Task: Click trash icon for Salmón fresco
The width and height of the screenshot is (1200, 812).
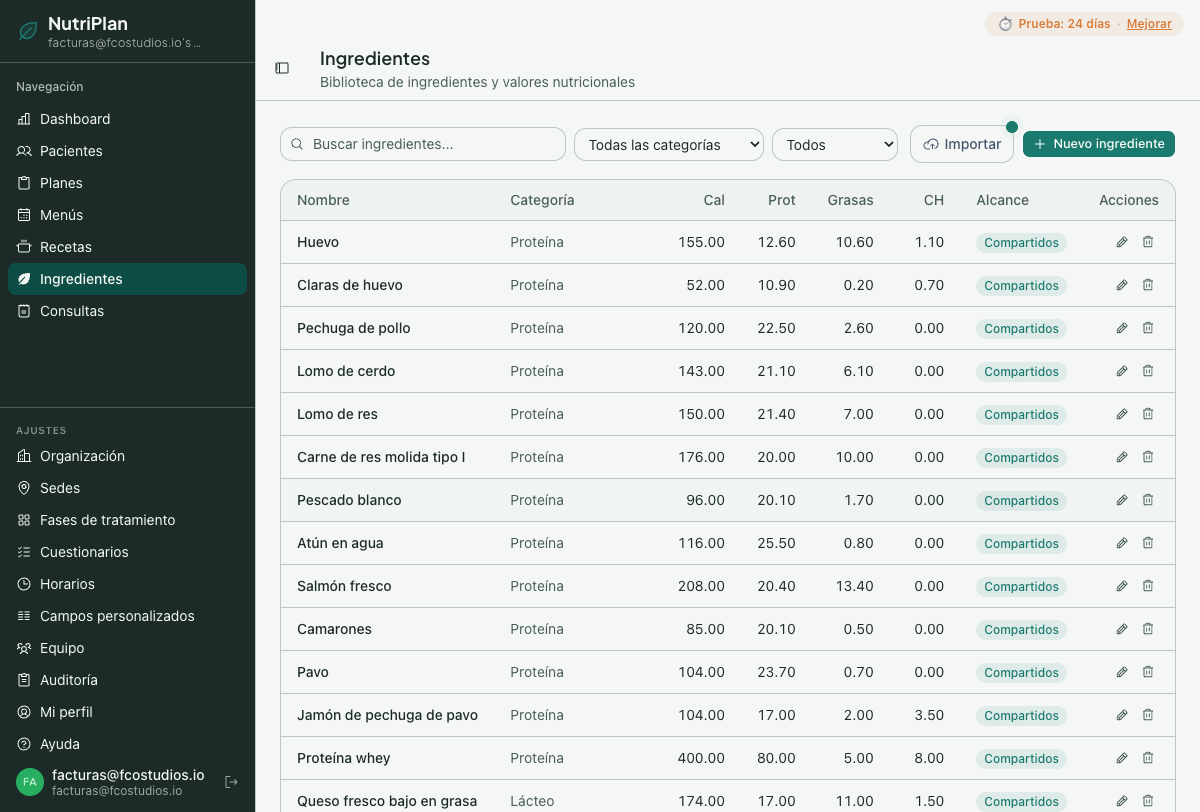Action: (x=1148, y=586)
